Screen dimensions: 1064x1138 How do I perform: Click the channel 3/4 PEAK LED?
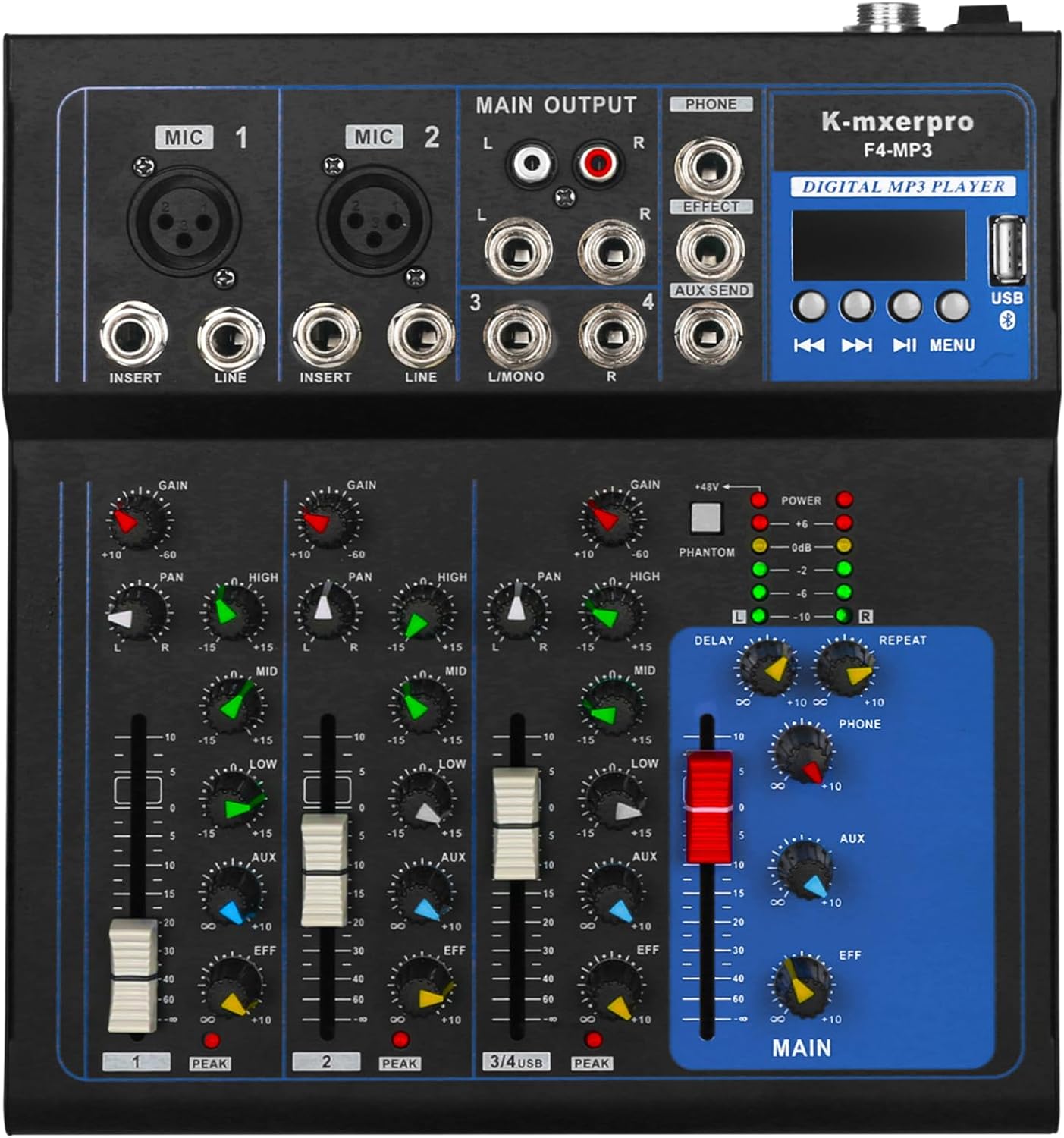(x=594, y=1040)
